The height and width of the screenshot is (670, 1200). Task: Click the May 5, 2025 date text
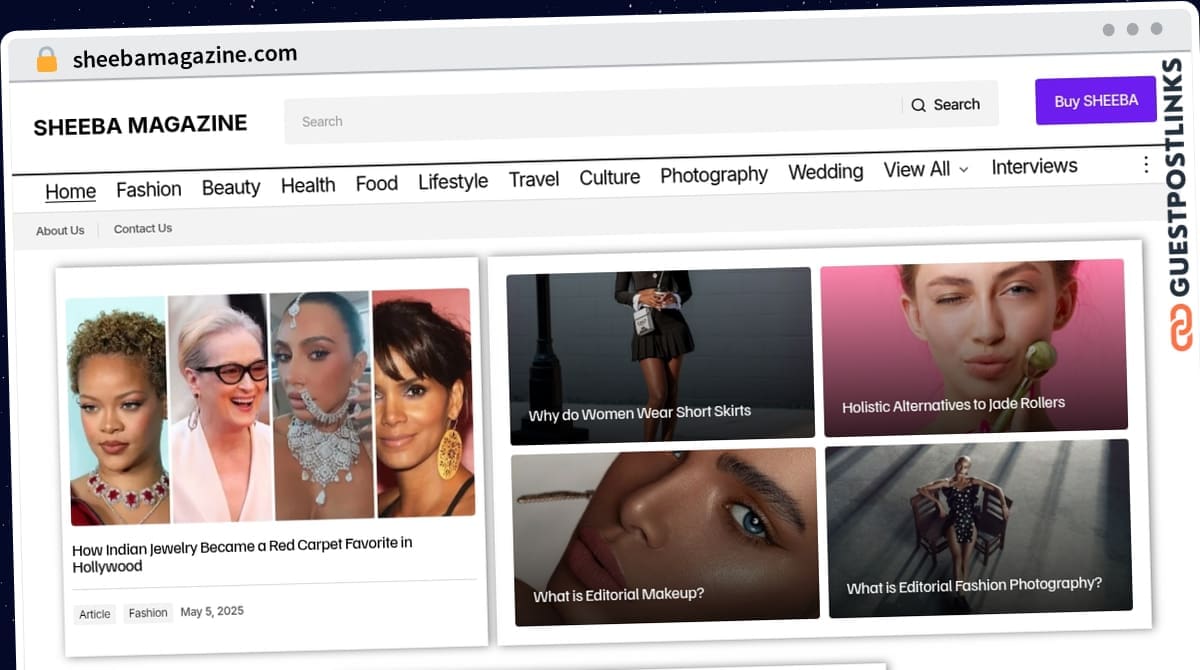pos(212,611)
